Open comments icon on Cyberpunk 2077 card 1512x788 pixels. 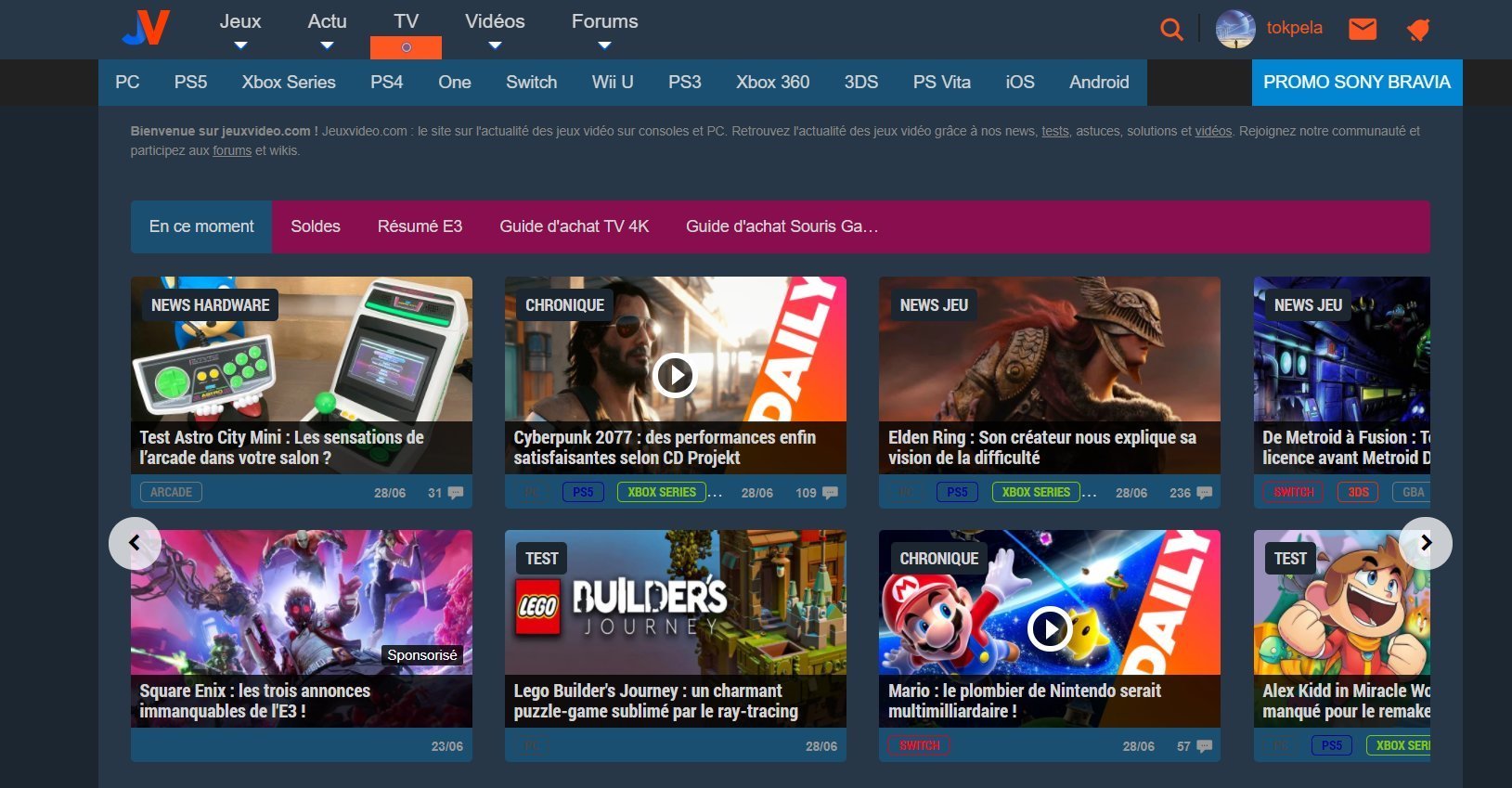tap(830, 493)
